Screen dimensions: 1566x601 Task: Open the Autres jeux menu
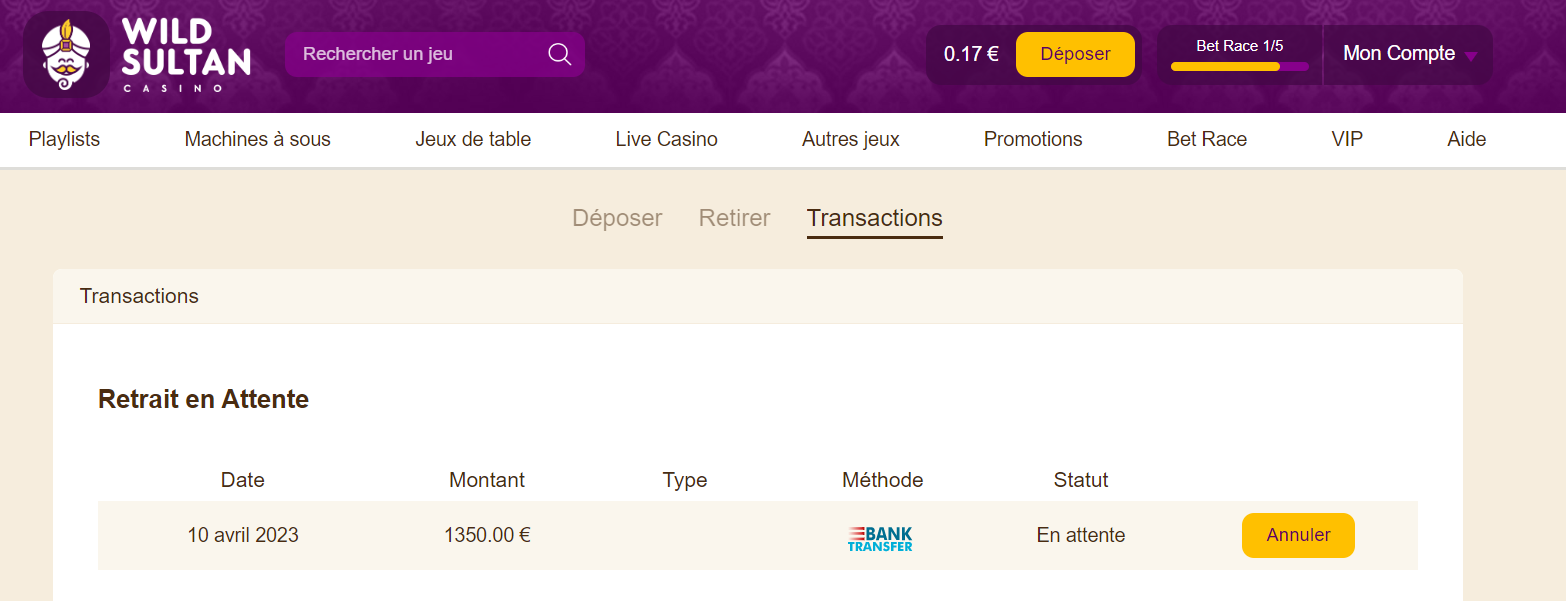pos(850,139)
